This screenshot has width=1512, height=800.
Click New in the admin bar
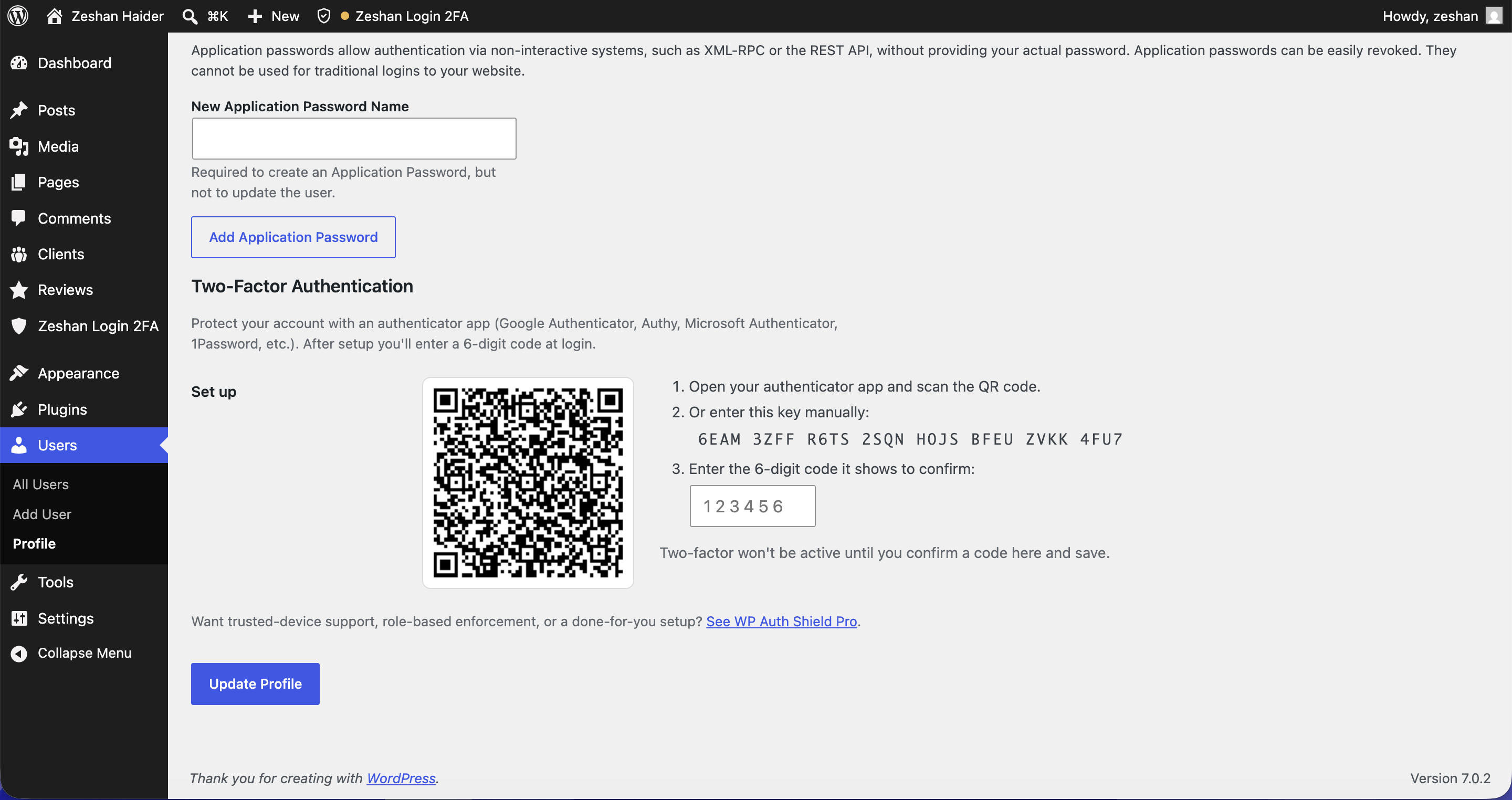tap(285, 16)
